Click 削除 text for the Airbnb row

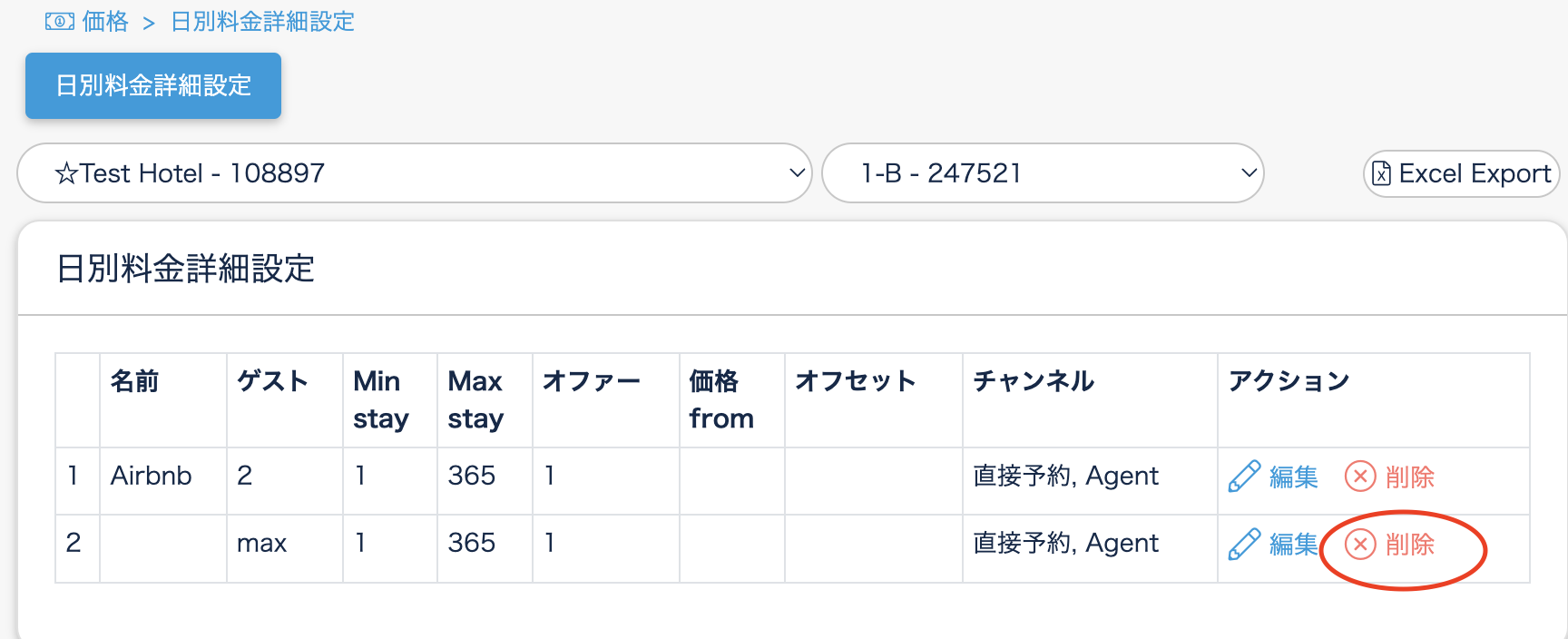coord(1410,477)
